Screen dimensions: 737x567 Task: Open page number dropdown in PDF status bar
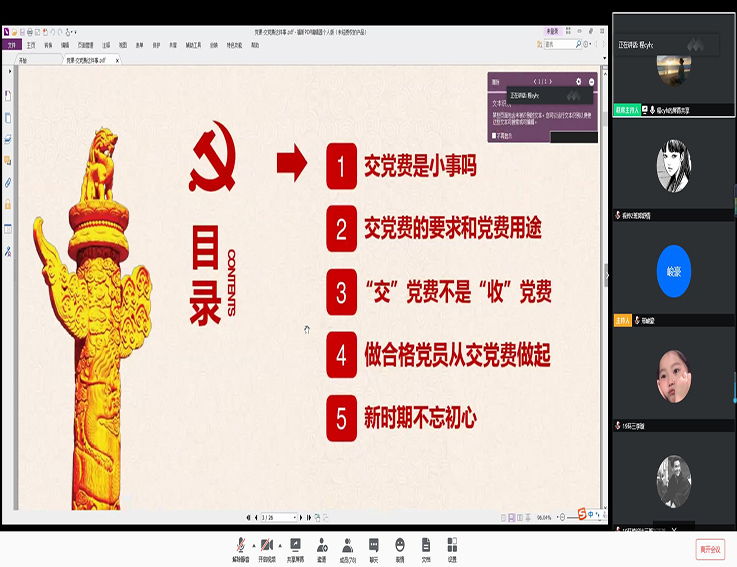pos(295,517)
